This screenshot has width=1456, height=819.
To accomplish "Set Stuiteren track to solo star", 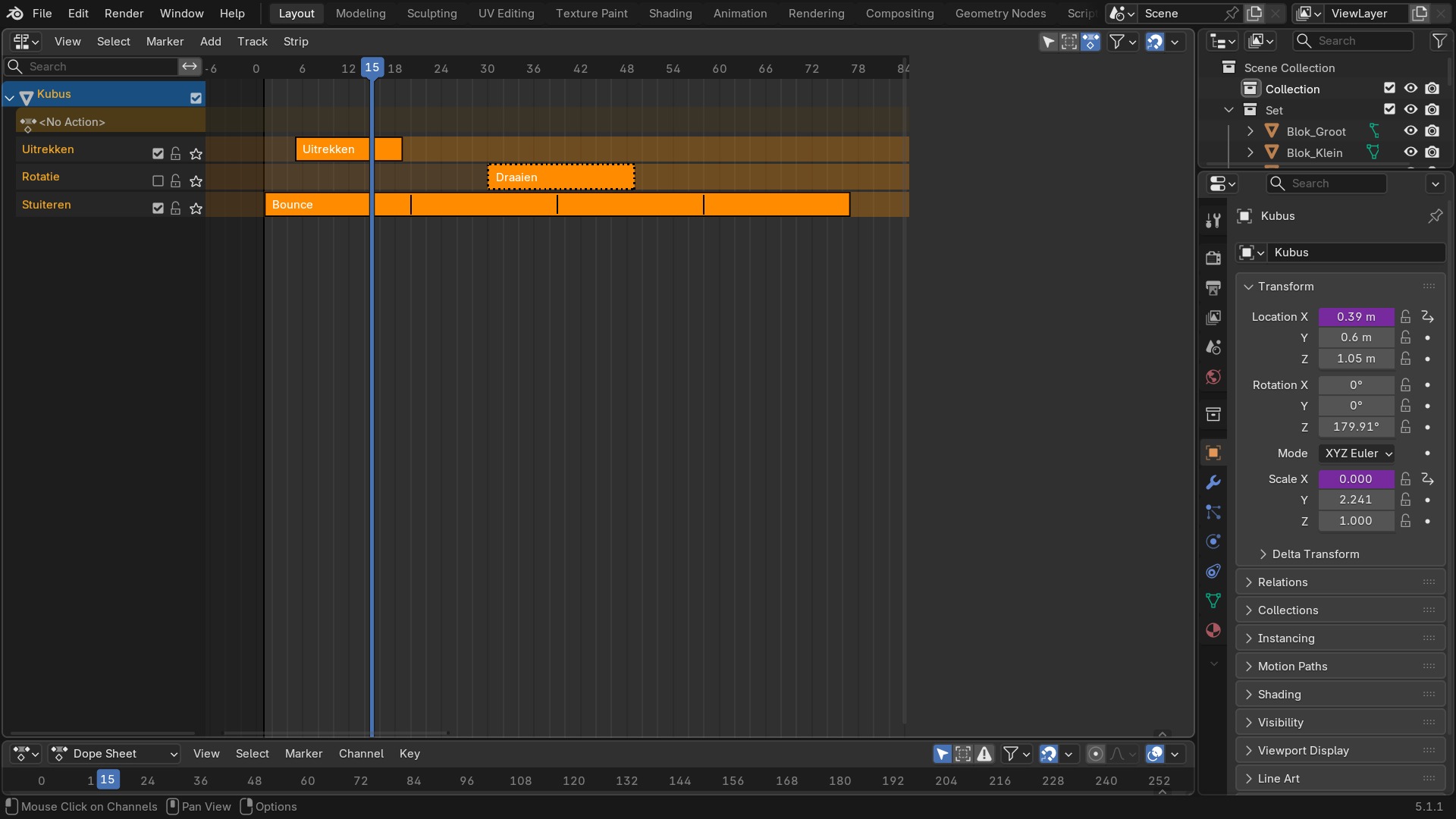I will (196, 208).
